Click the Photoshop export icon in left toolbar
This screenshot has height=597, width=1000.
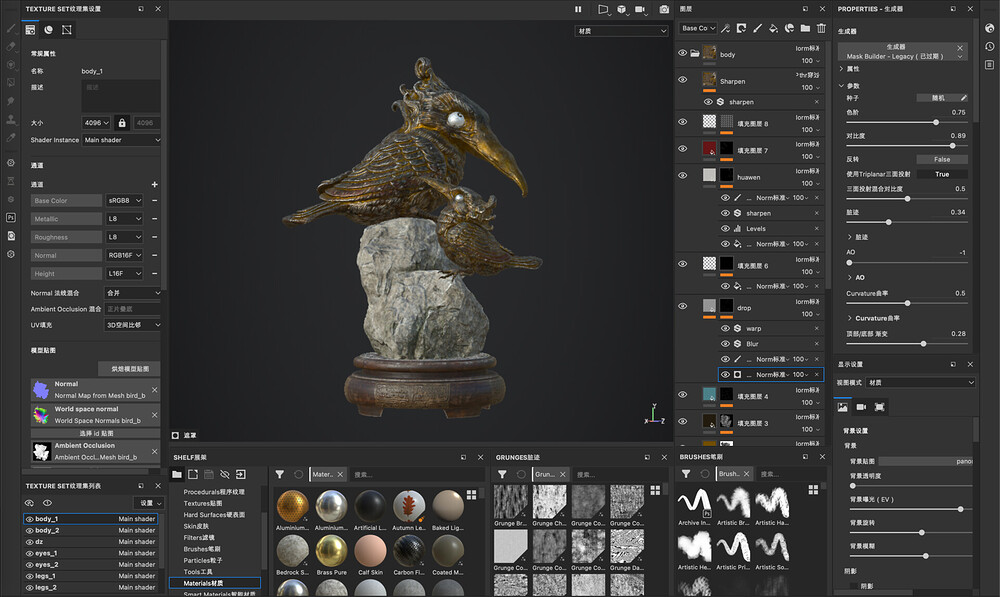coord(11,217)
